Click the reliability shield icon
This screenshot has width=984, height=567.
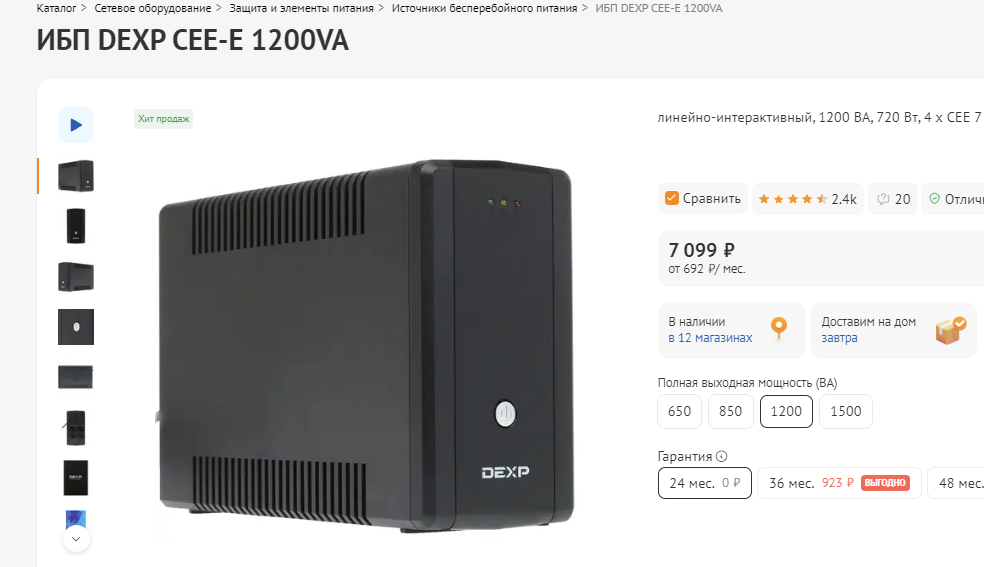pyautogui.click(x=934, y=199)
